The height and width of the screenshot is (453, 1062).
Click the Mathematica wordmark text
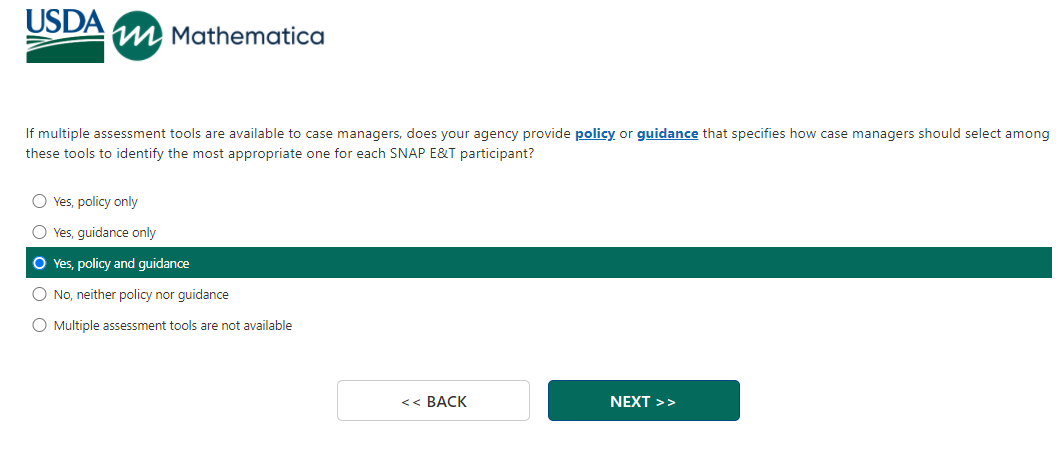click(x=247, y=37)
